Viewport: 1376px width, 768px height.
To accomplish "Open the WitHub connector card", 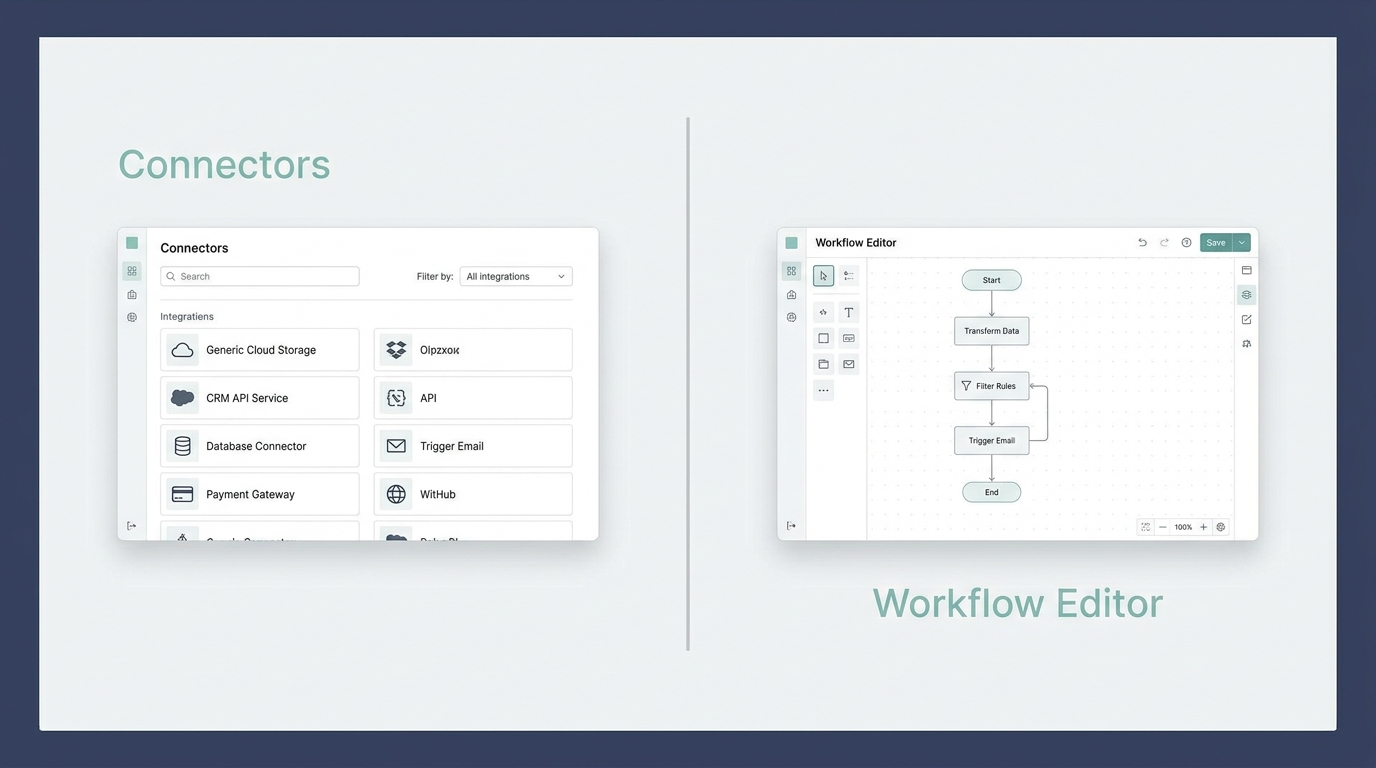I will click(473, 494).
